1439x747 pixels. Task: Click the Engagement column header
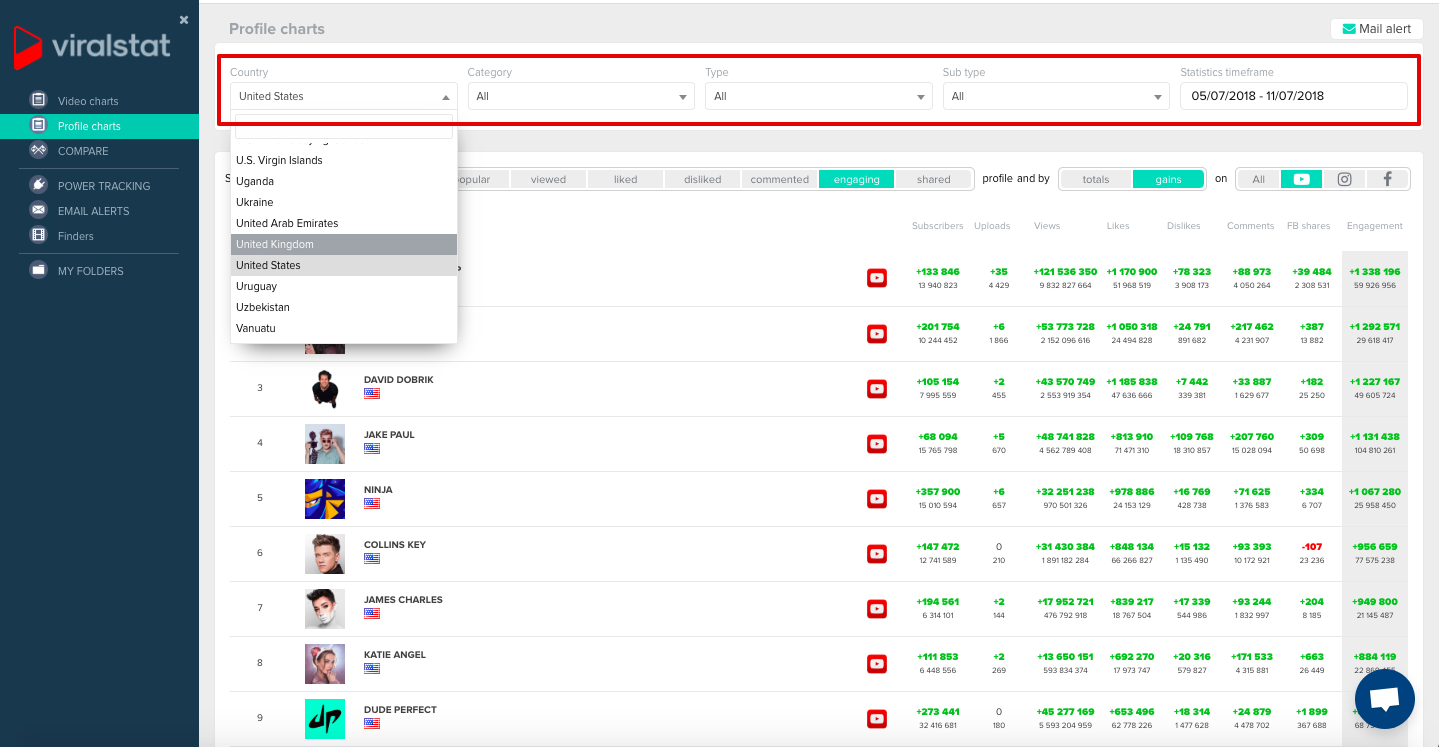tap(1374, 226)
